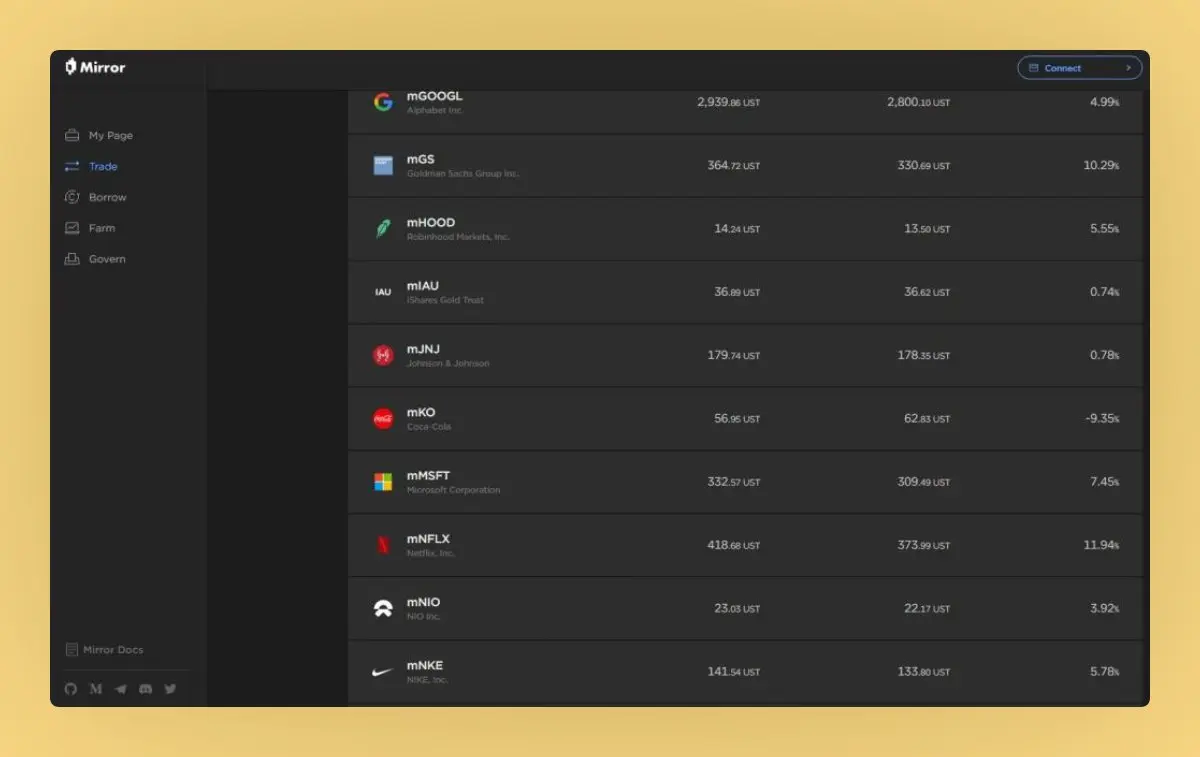Select the mMSFT asset name
1200x757 pixels.
click(x=428, y=476)
